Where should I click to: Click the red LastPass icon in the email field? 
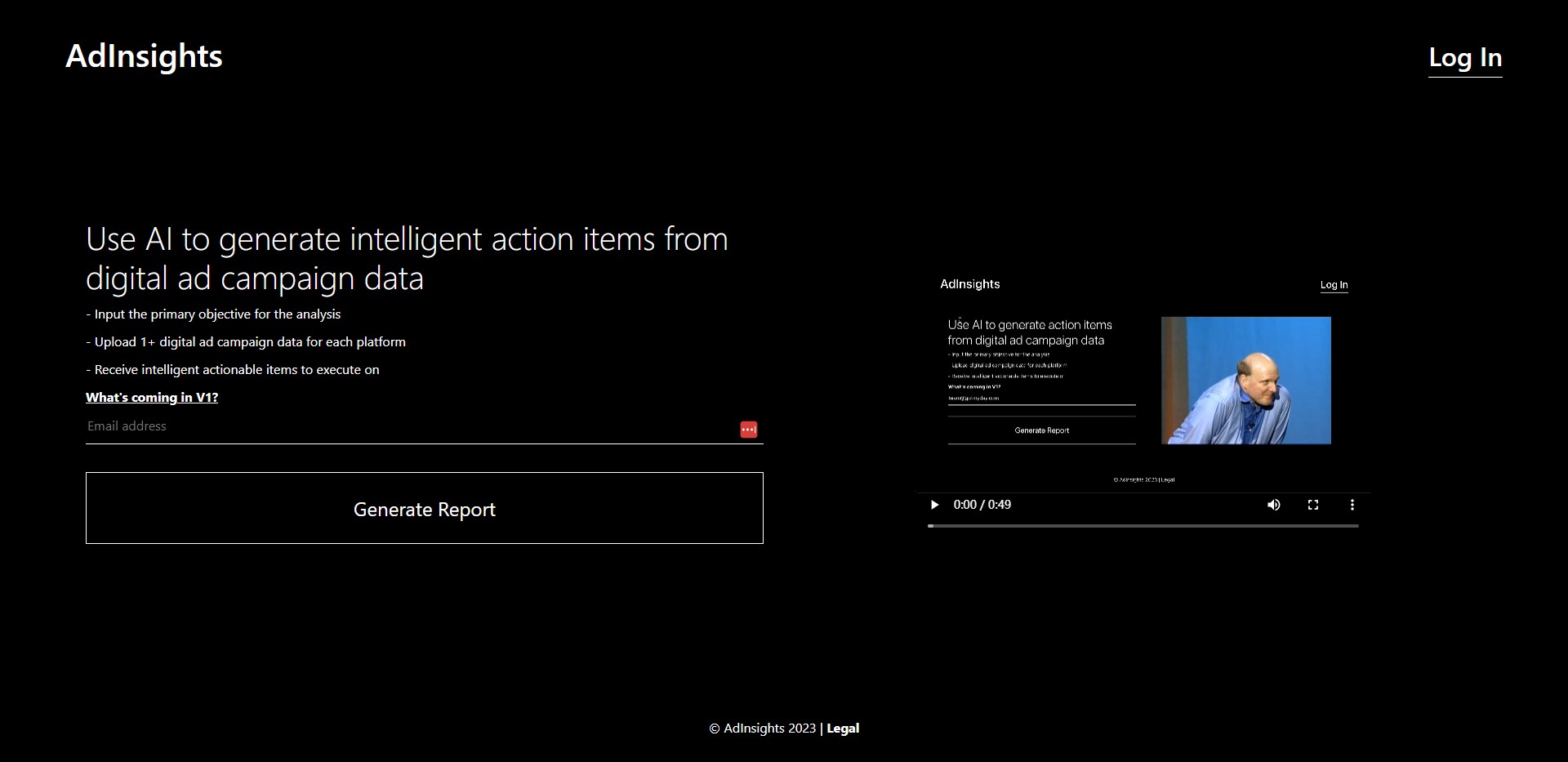(748, 429)
